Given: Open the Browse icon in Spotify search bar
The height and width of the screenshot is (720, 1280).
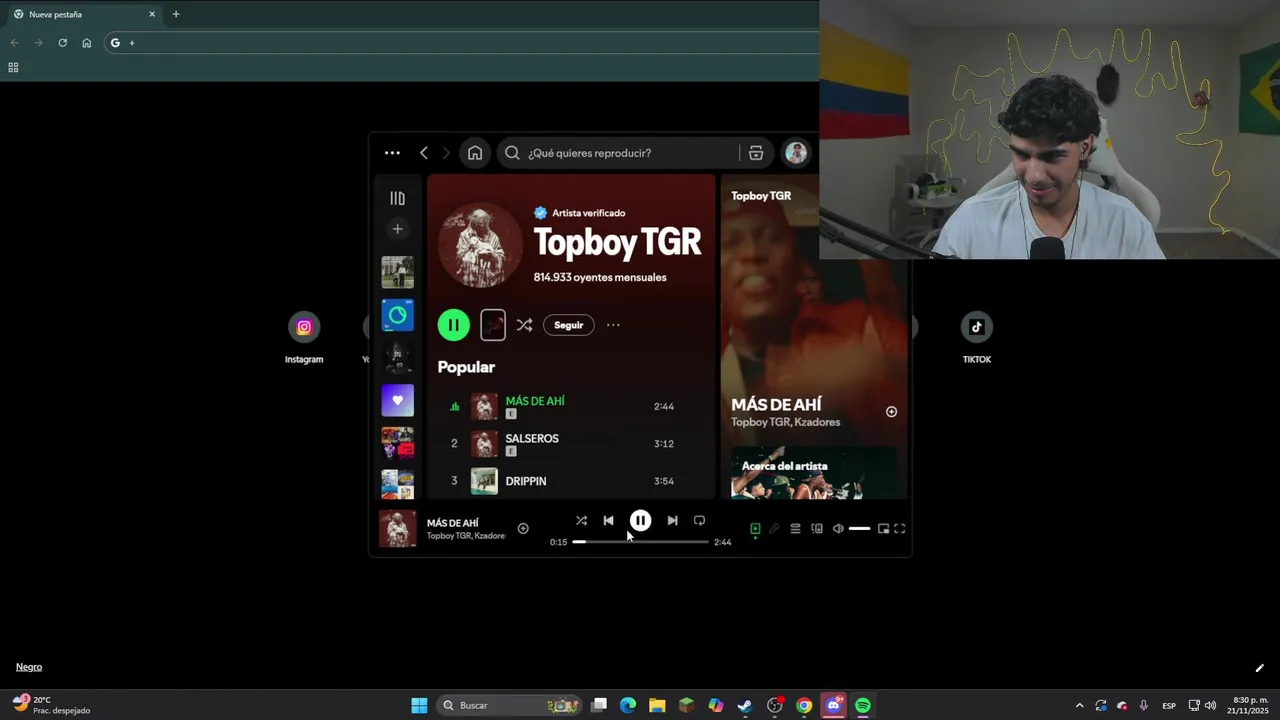Looking at the screenshot, I should point(756,153).
